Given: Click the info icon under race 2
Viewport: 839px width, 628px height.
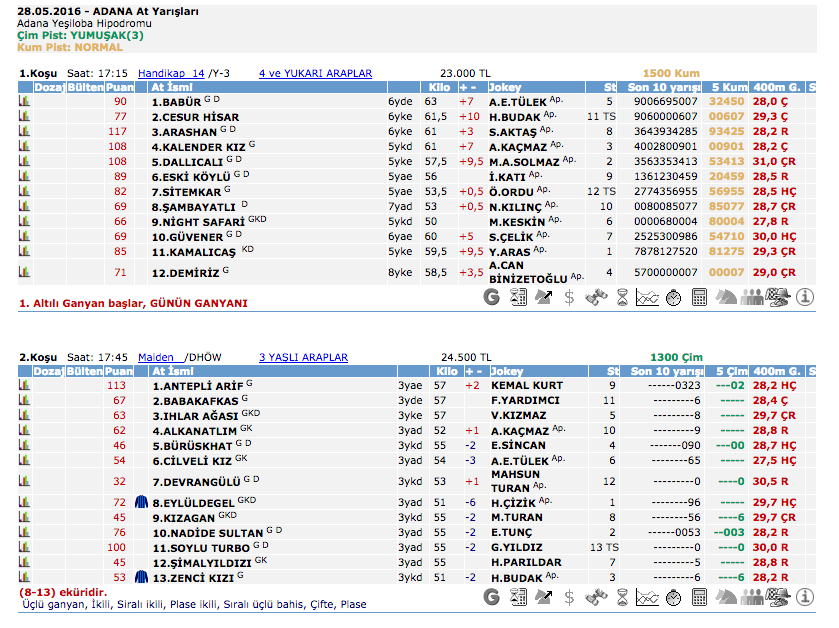Looking at the screenshot, I should (806, 596).
